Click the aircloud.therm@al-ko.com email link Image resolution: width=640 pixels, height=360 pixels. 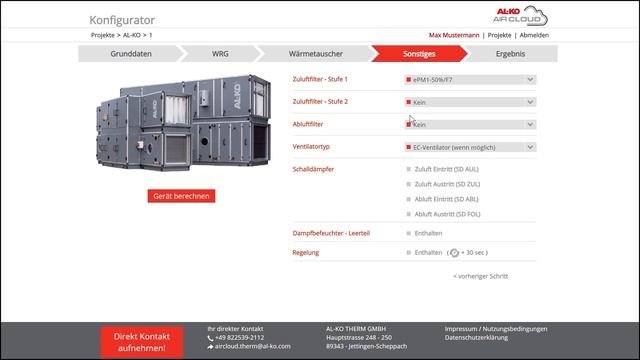253,347
